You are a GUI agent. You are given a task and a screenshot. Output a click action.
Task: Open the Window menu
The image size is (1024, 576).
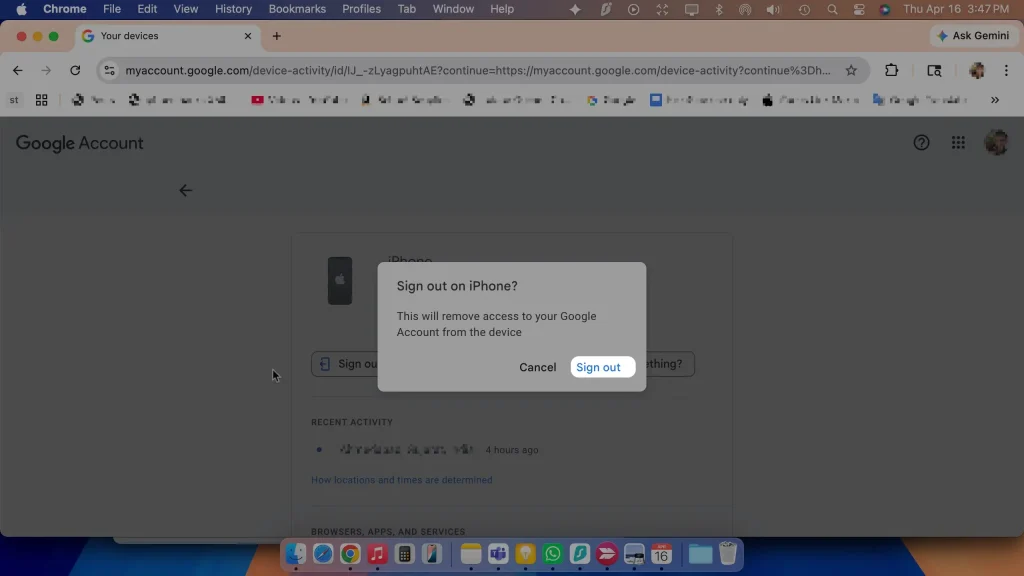point(453,9)
